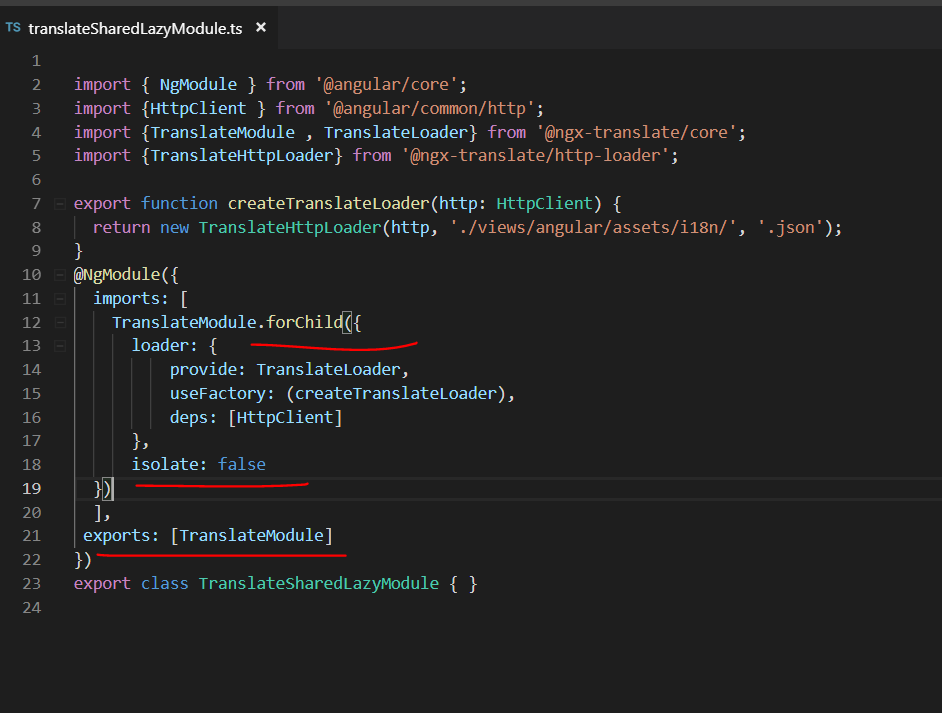Click the TranslateSharedLazyModule class name
The height and width of the screenshot is (713, 942).
[319, 584]
